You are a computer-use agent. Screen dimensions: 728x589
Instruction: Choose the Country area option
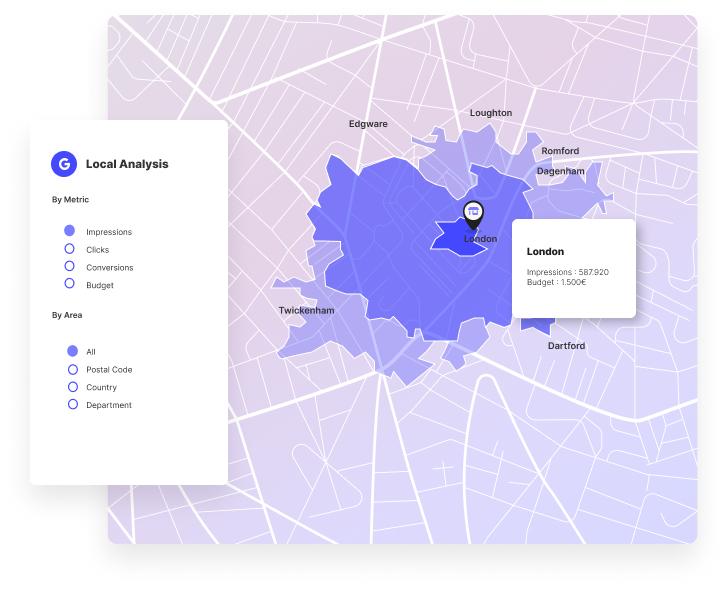pos(72,387)
